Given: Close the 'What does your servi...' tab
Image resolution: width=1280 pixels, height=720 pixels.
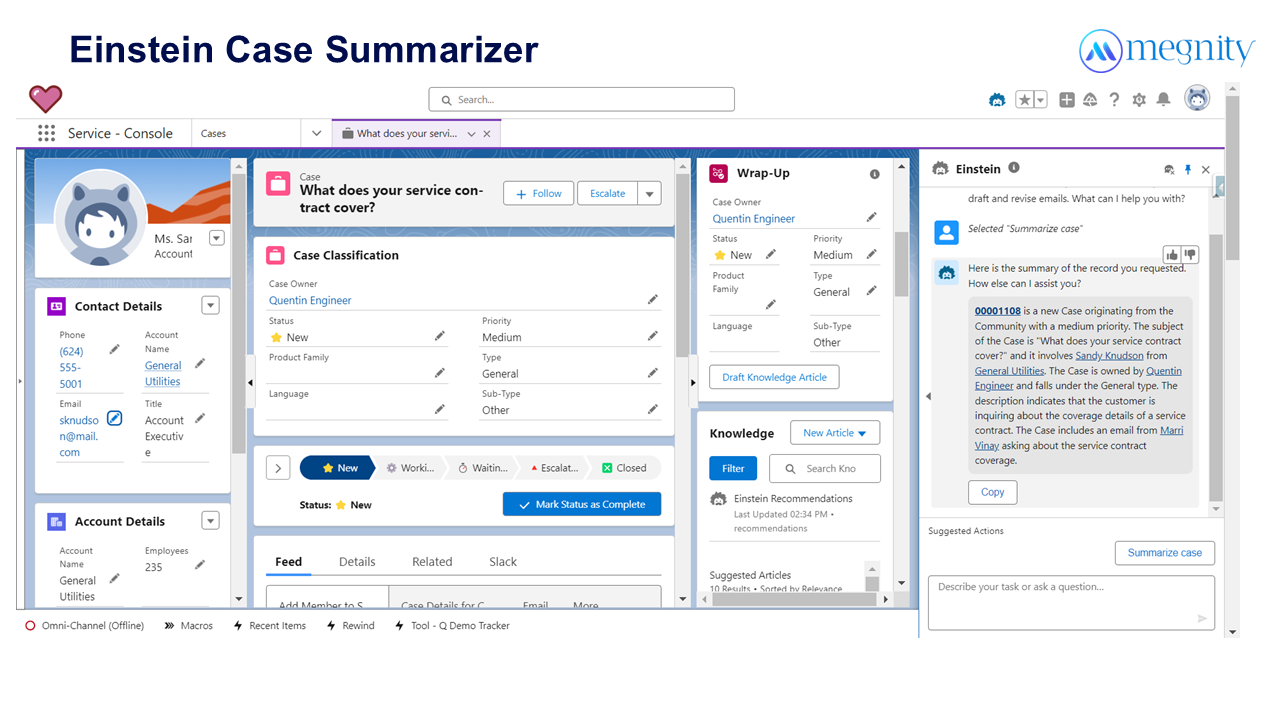Looking at the screenshot, I should [x=487, y=134].
